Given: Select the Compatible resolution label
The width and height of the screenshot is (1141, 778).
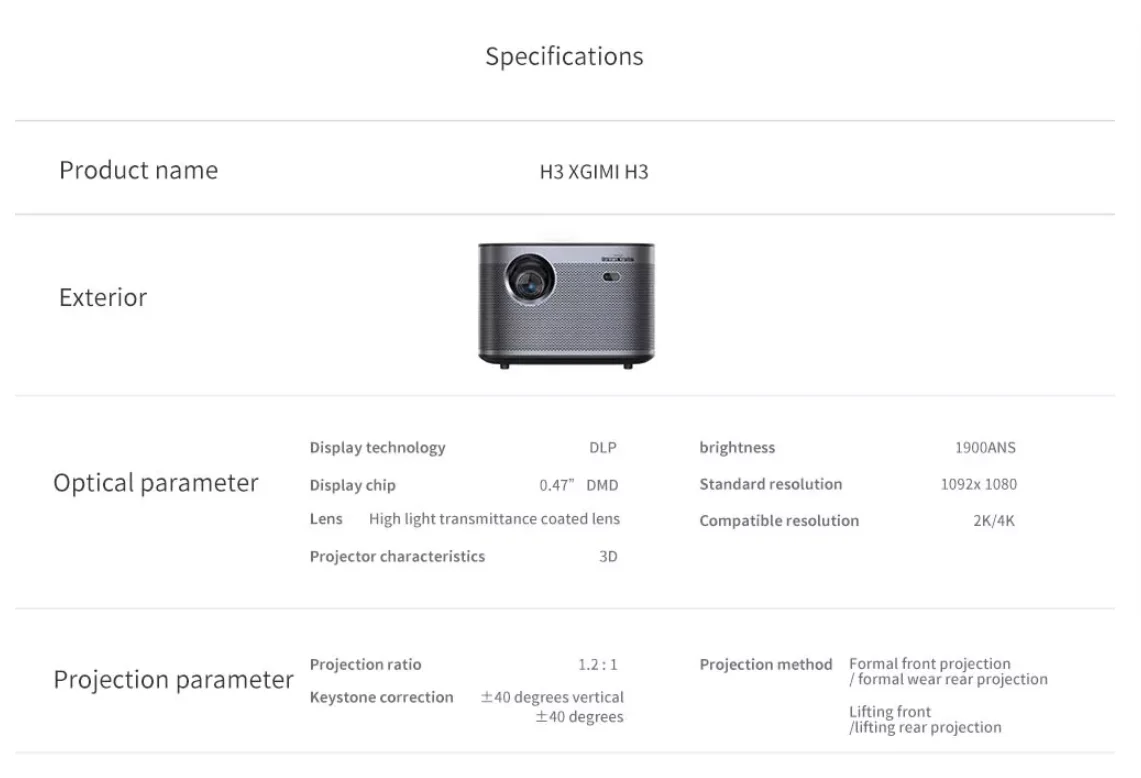Looking at the screenshot, I should 779,521.
